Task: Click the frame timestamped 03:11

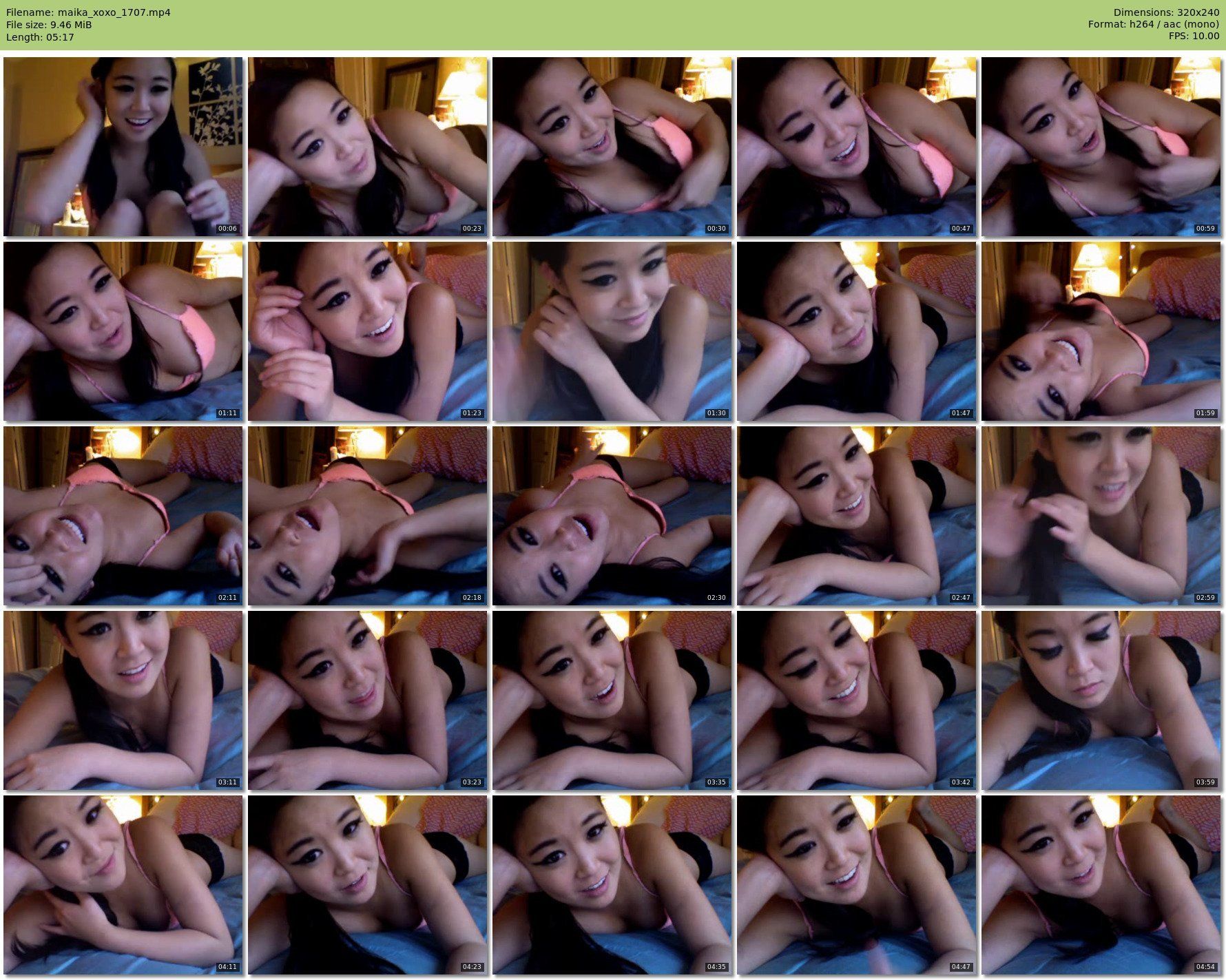Action: [123, 700]
